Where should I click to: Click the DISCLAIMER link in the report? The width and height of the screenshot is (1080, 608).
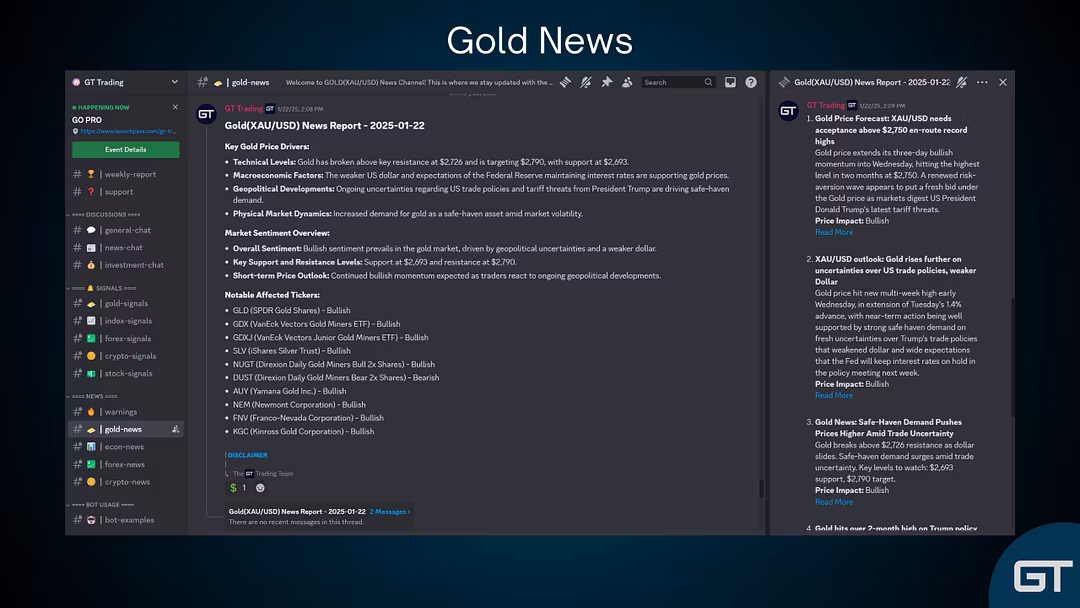pyautogui.click(x=247, y=455)
